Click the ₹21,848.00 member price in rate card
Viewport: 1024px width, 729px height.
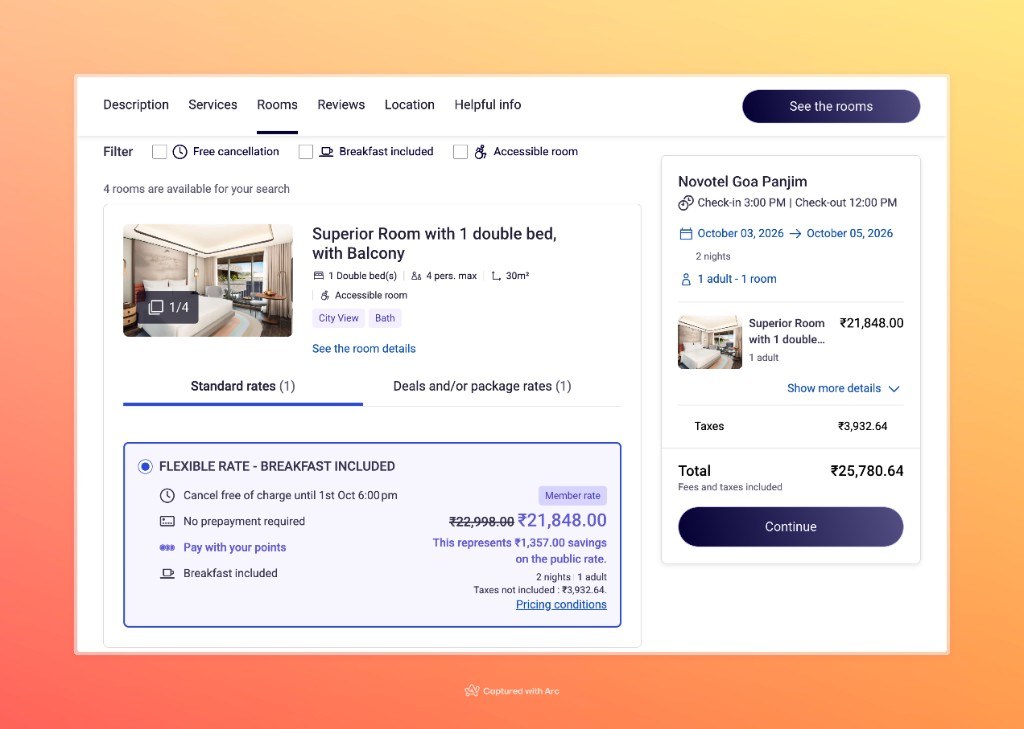click(562, 520)
